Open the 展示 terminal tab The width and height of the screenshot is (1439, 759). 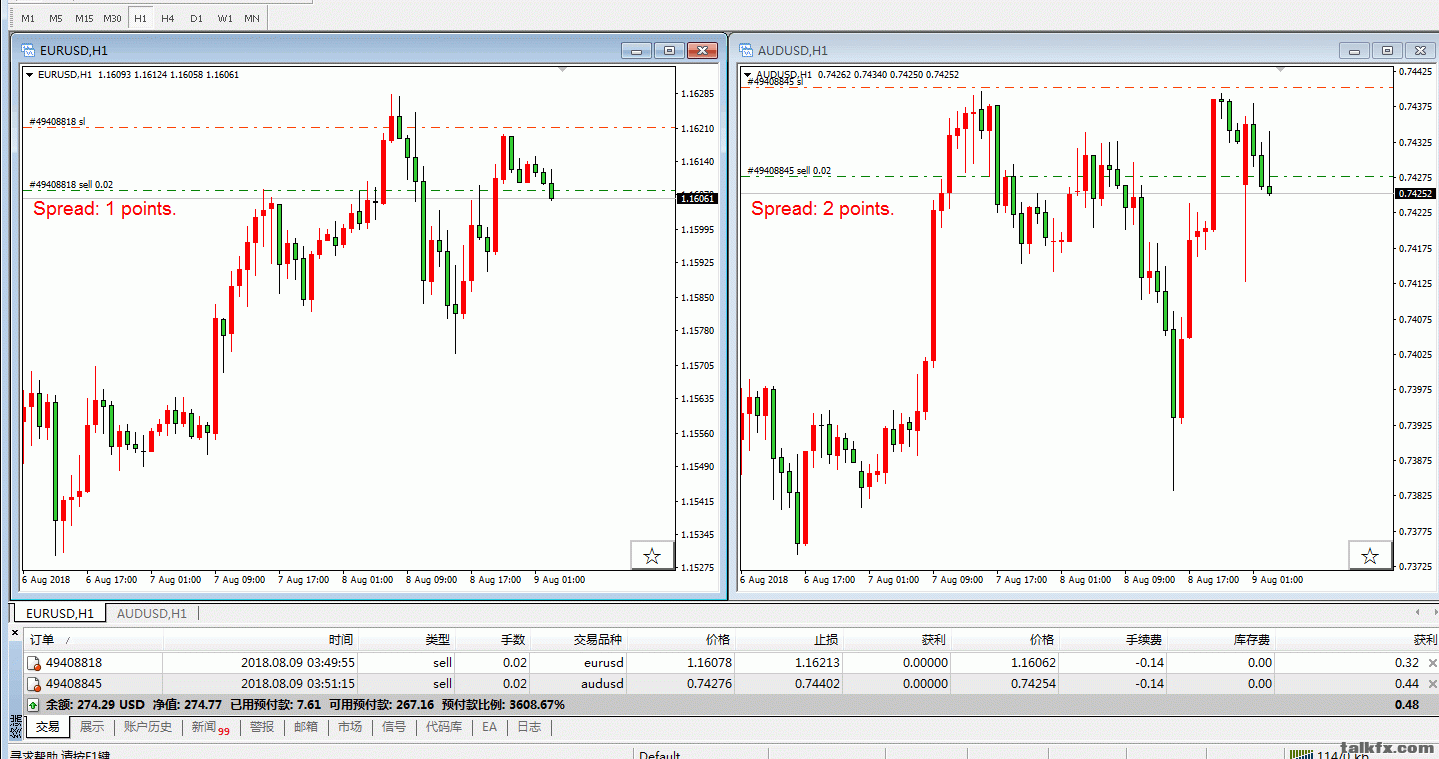(x=92, y=727)
